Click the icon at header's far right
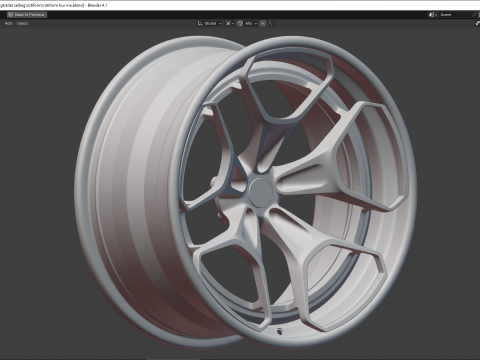The width and height of the screenshot is (480, 360). coord(477,23)
